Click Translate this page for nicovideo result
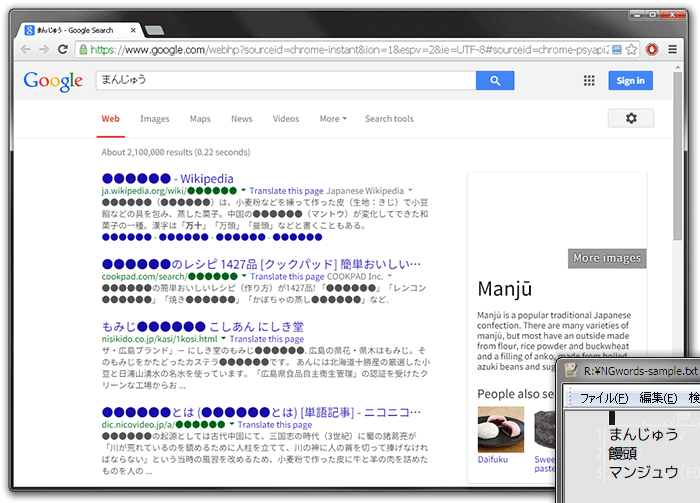The image size is (700, 503). point(275,424)
